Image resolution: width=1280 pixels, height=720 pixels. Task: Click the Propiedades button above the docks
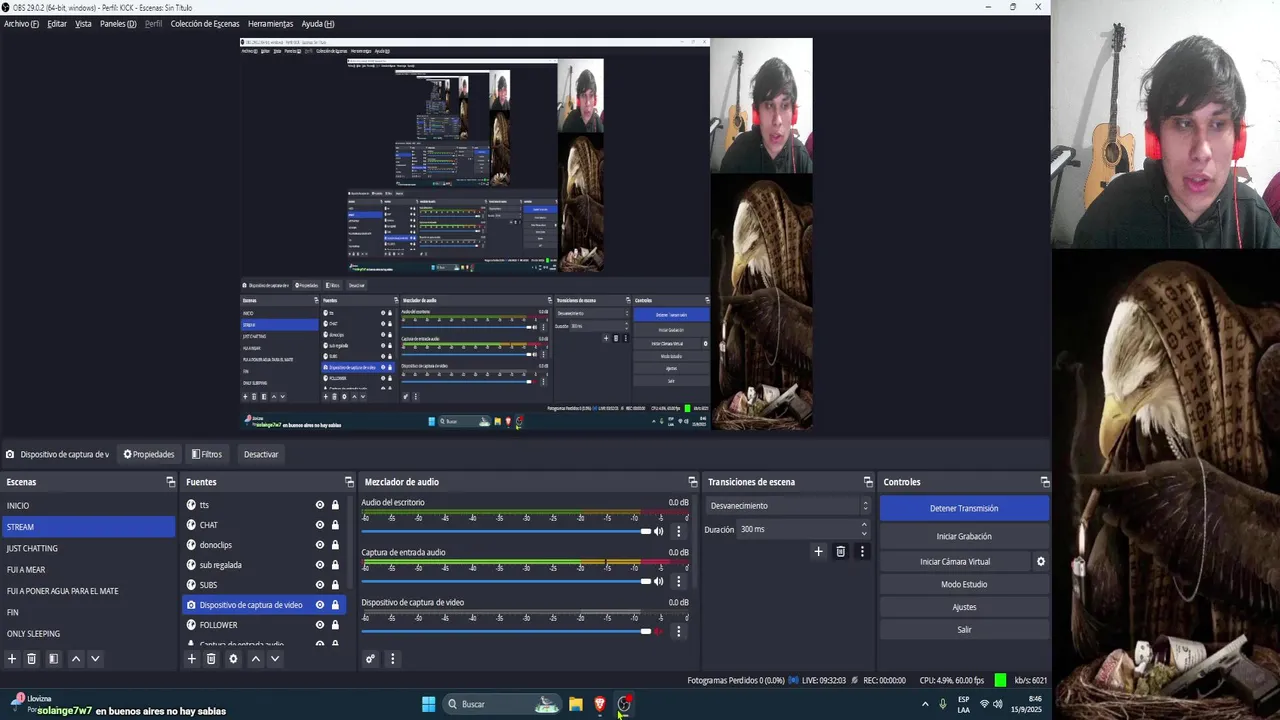click(x=149, y=454)
